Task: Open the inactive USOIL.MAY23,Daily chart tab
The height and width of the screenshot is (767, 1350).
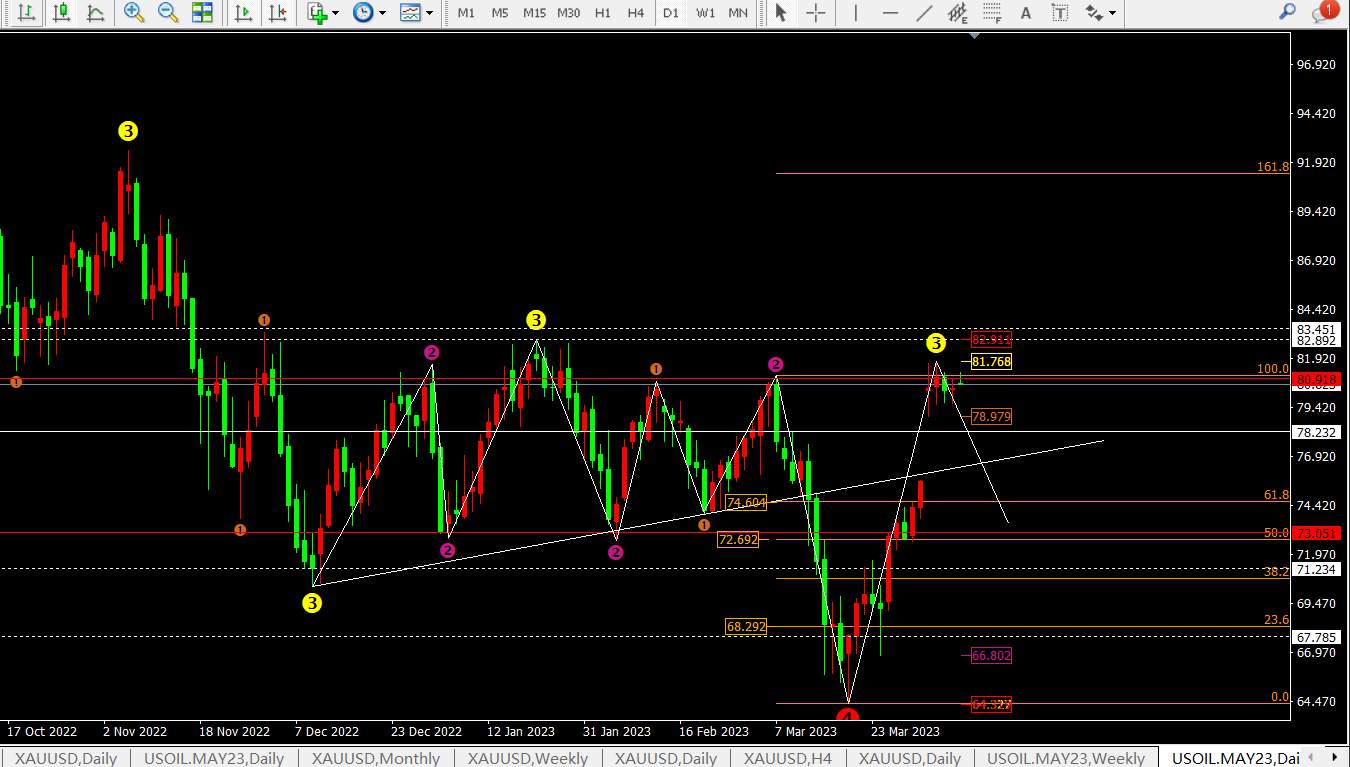Action: pyautogui.click(x=214, y=758)
